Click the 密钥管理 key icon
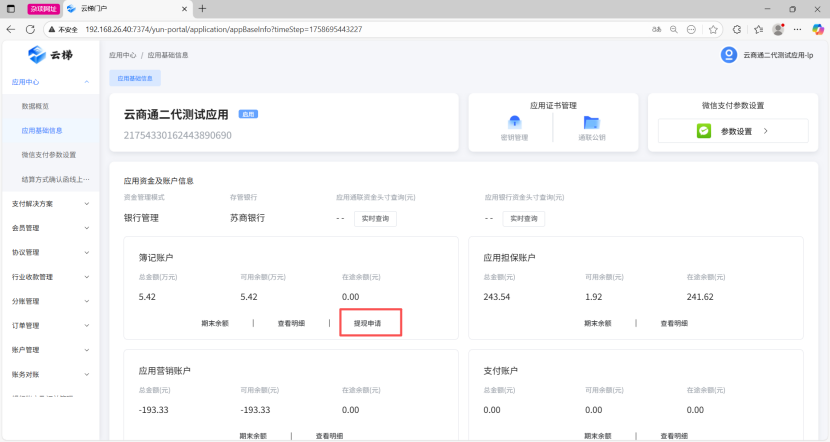This screenshot has width=830, height=442. tap(513, 122)
